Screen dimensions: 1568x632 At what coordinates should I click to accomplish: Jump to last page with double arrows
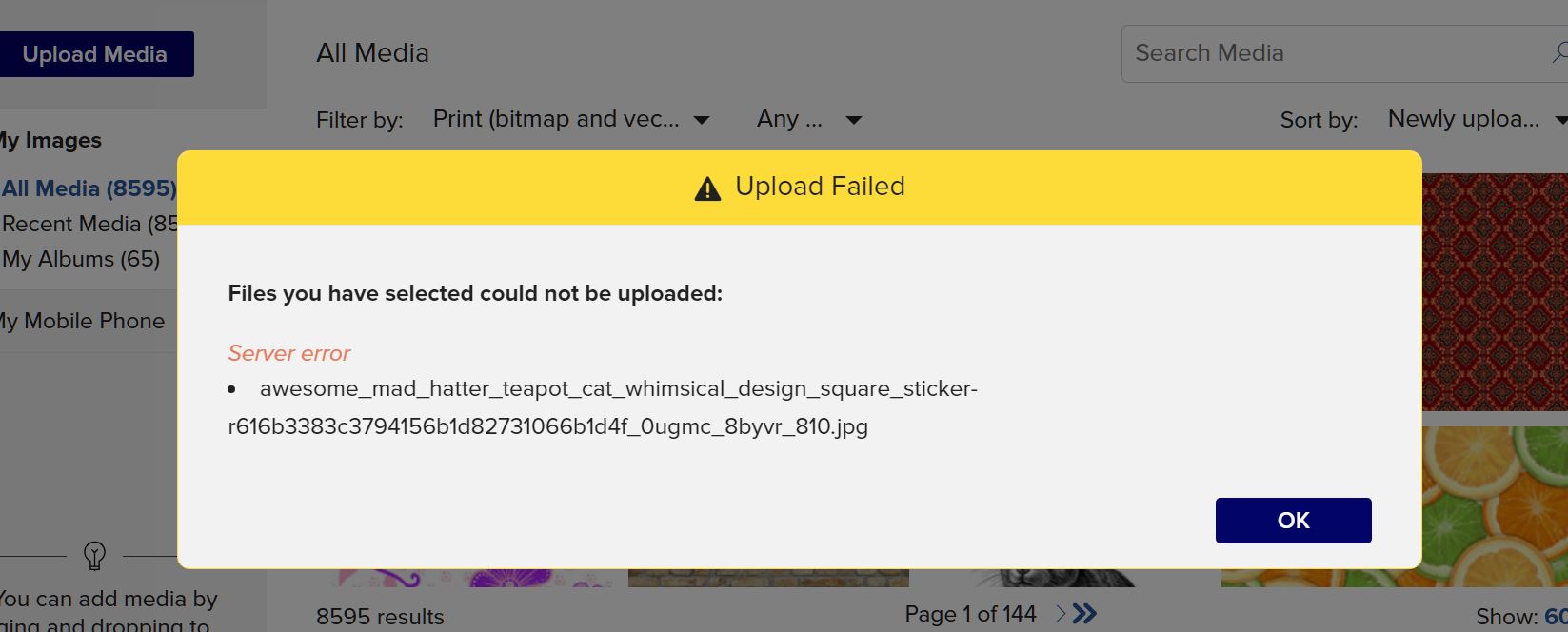click(1084, 614)
